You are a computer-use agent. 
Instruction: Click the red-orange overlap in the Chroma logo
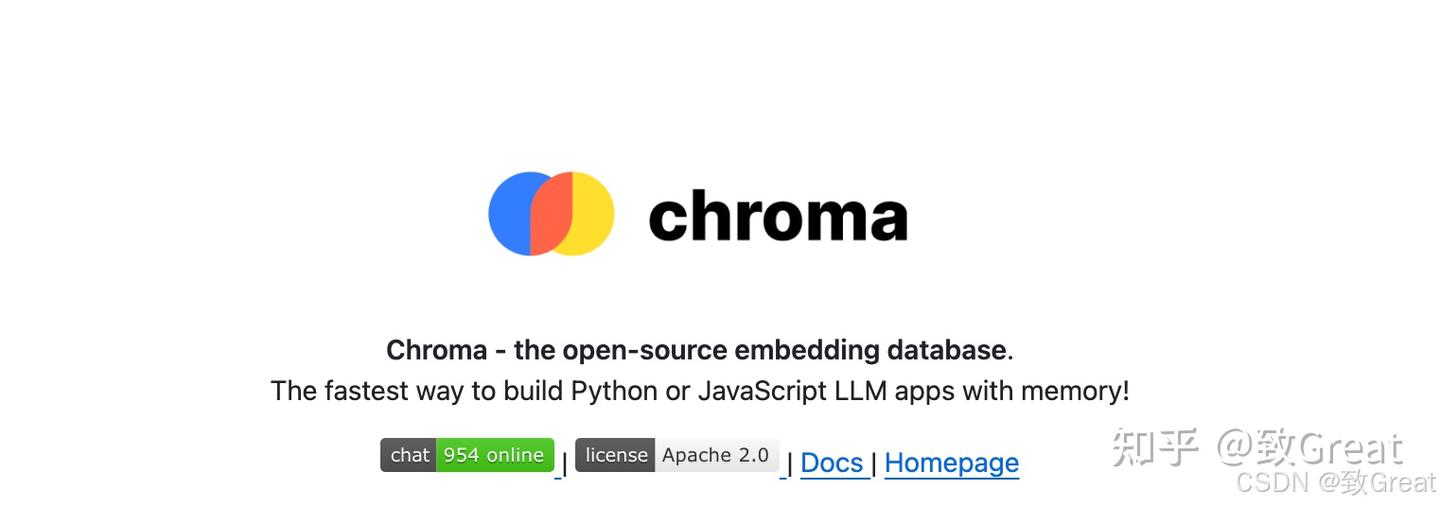551,213
